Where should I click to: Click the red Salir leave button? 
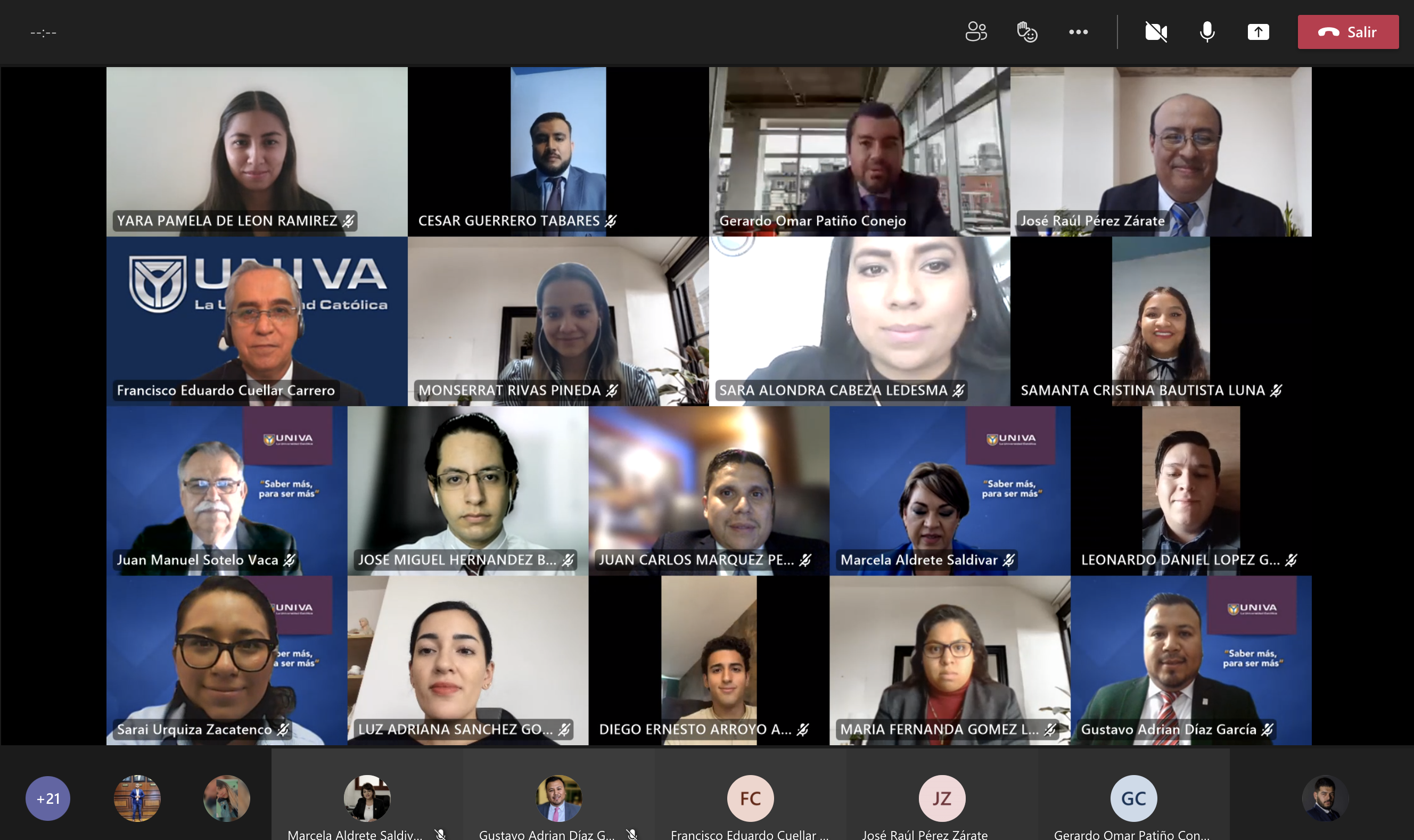tap(1348, 32)
